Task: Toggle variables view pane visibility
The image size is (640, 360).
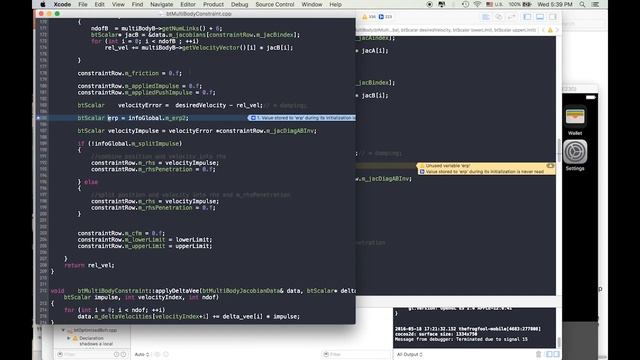Action: click(x=549, y=354)
